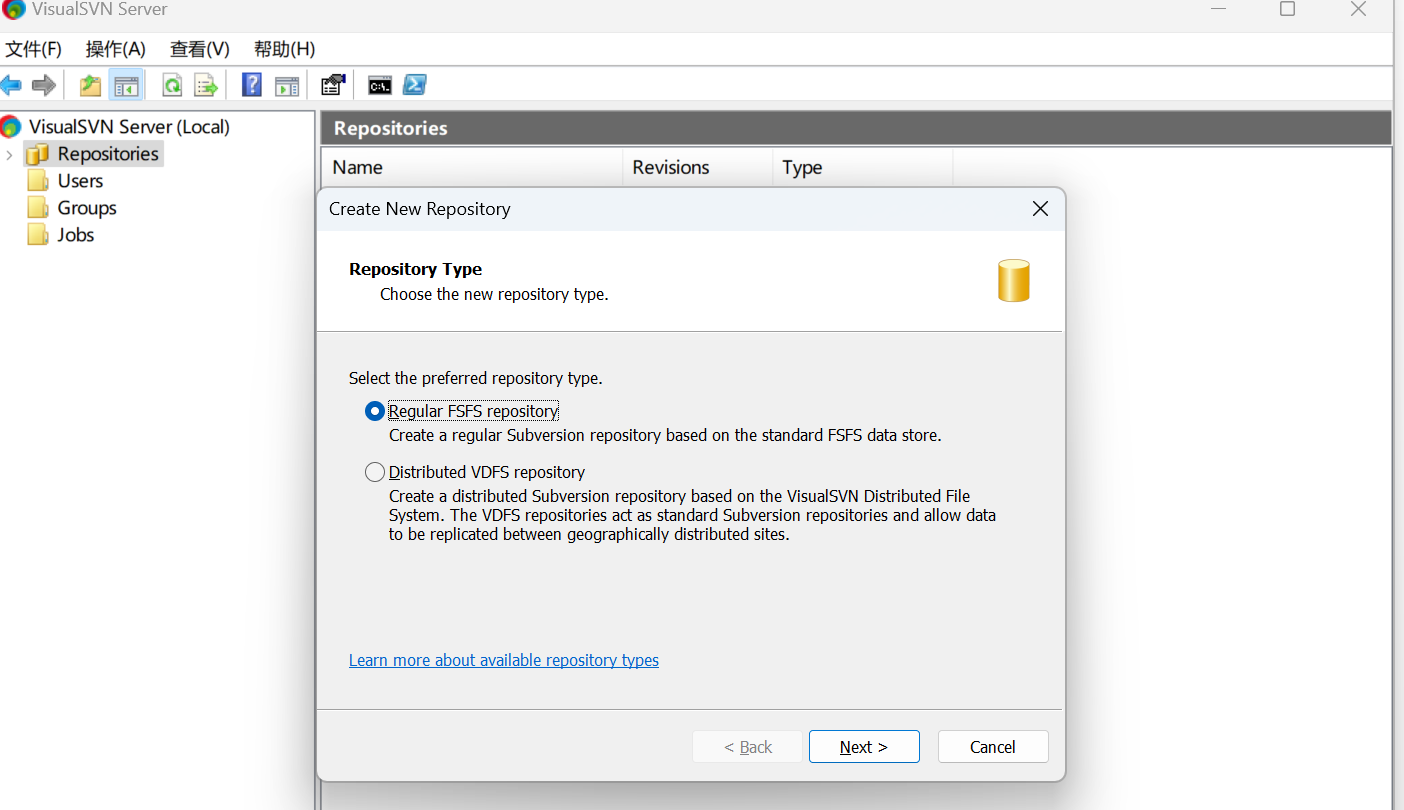
Task: Toggle the Show/Hide Console Tree icon
Action: 126,86
